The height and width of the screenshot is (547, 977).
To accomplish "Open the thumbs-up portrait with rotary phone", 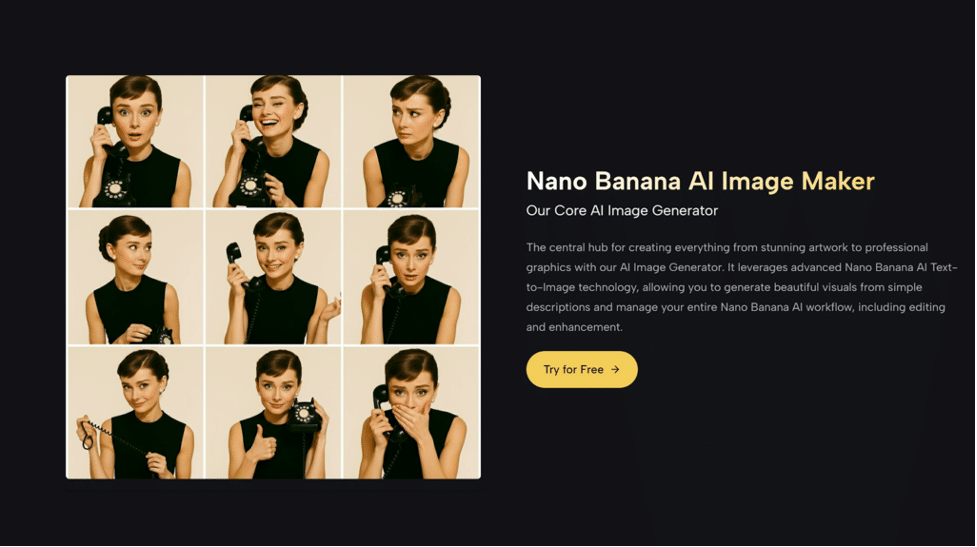I will coord(273,412).
